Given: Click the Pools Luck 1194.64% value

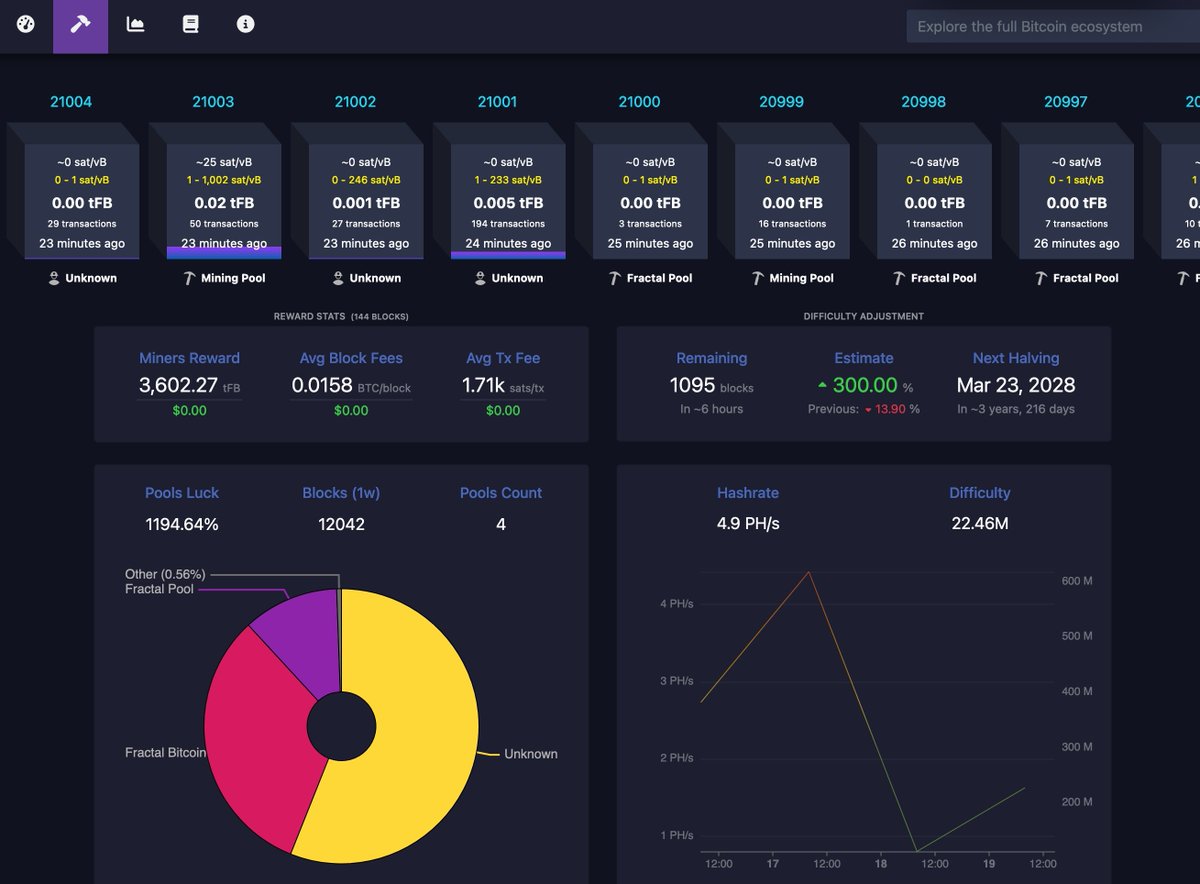Looking at the screenshot, I should [182, 524].
